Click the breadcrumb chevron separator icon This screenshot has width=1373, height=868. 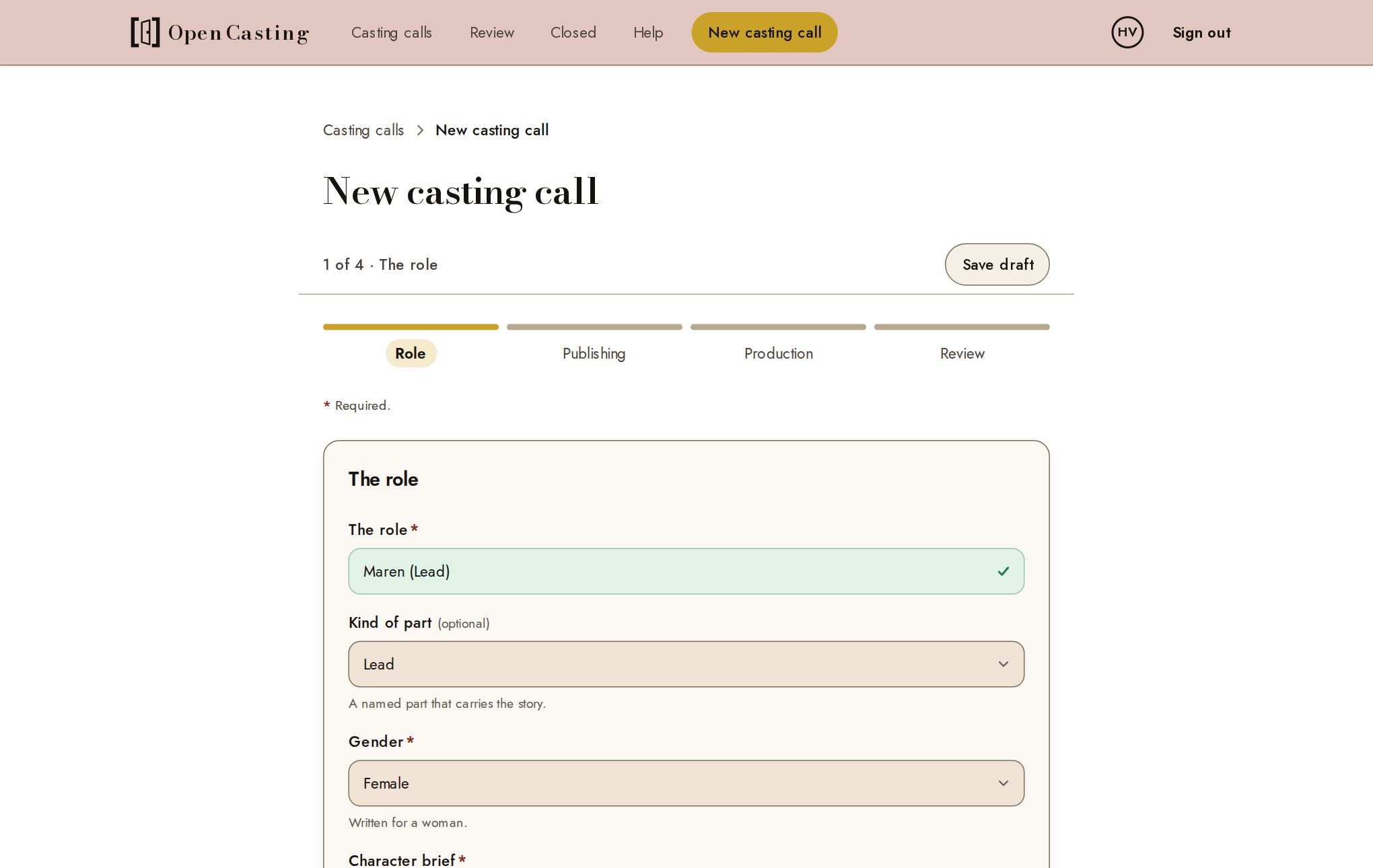click(x=420, y=131)
